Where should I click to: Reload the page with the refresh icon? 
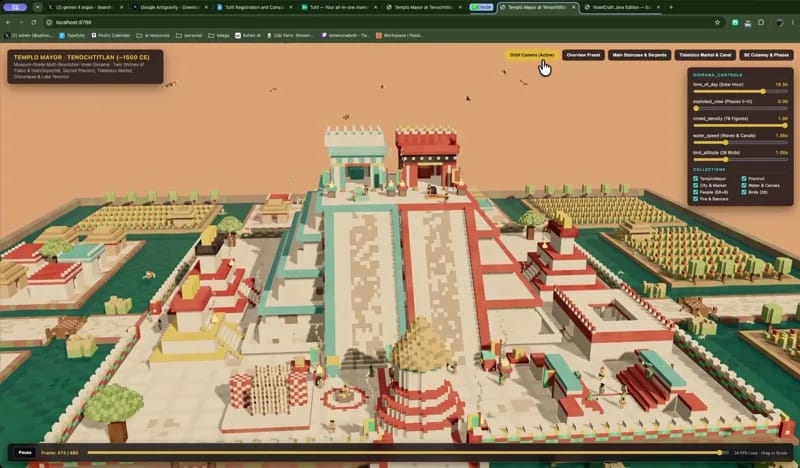(x=34, y=22)
